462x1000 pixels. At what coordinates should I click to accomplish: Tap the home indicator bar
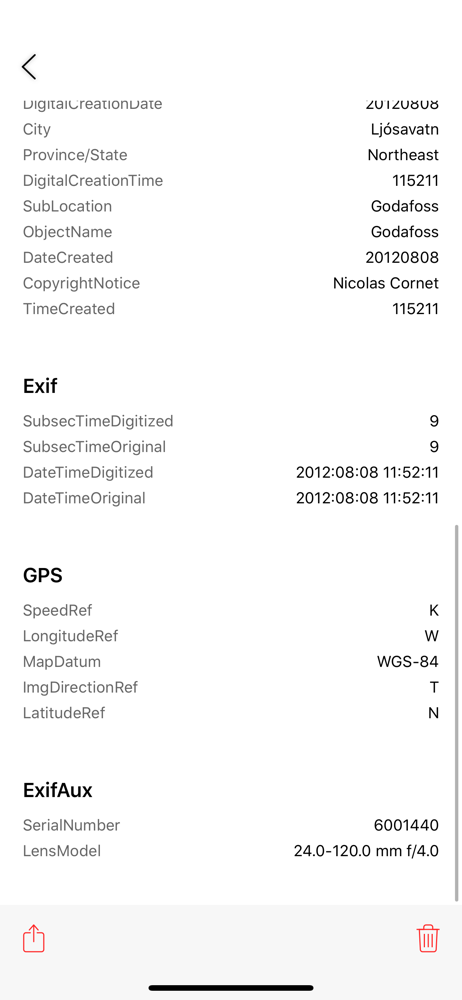pos(231,988)
